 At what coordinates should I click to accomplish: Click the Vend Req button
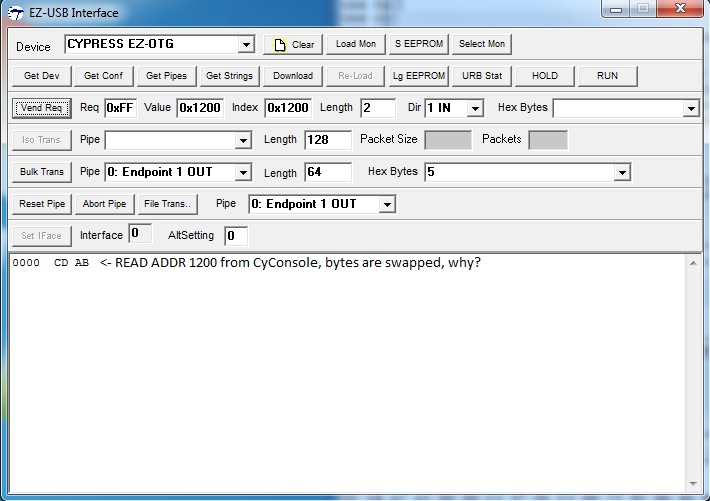[42, 108]
